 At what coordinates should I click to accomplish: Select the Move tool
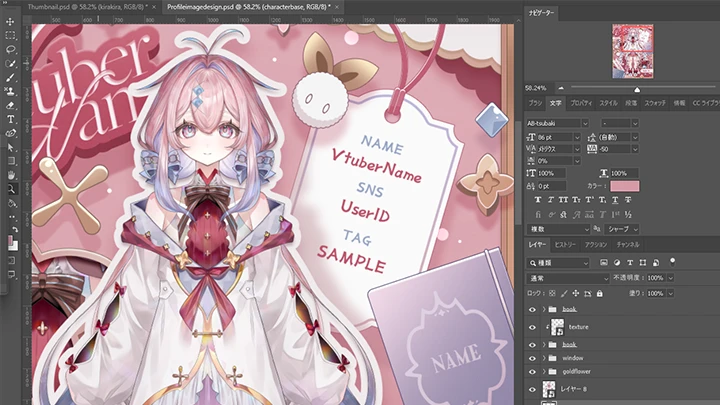(x=10, y=22)
